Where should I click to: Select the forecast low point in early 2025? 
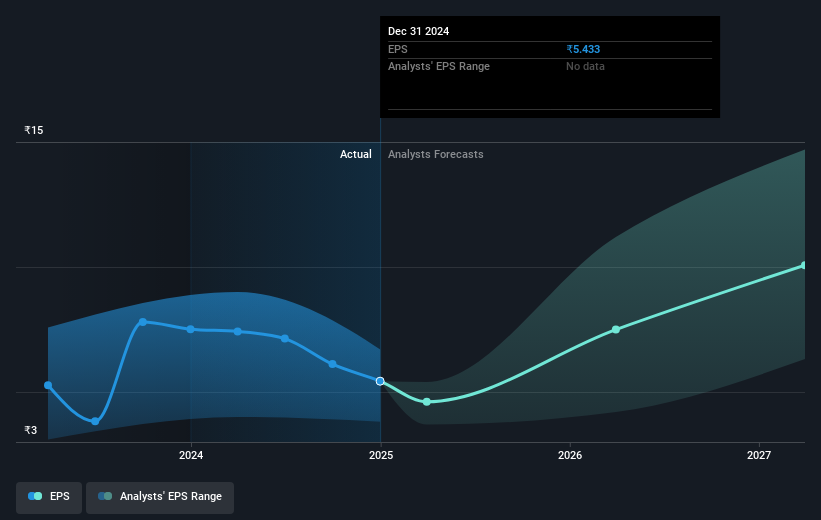(427, 402)
